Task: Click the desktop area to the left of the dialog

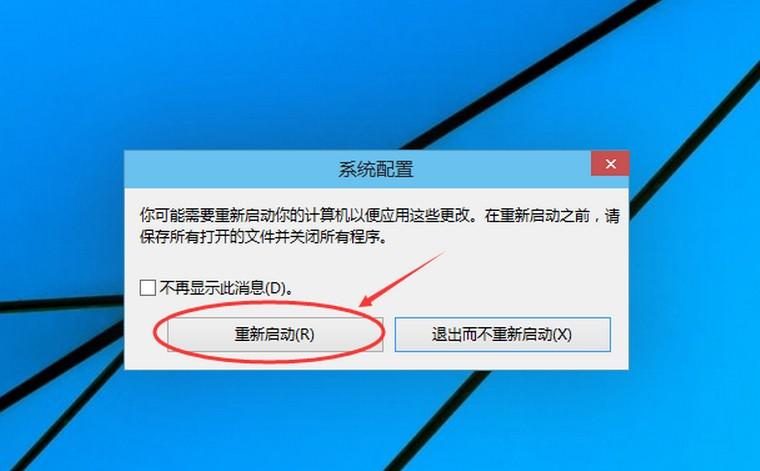Action: [x=62, y=260]
